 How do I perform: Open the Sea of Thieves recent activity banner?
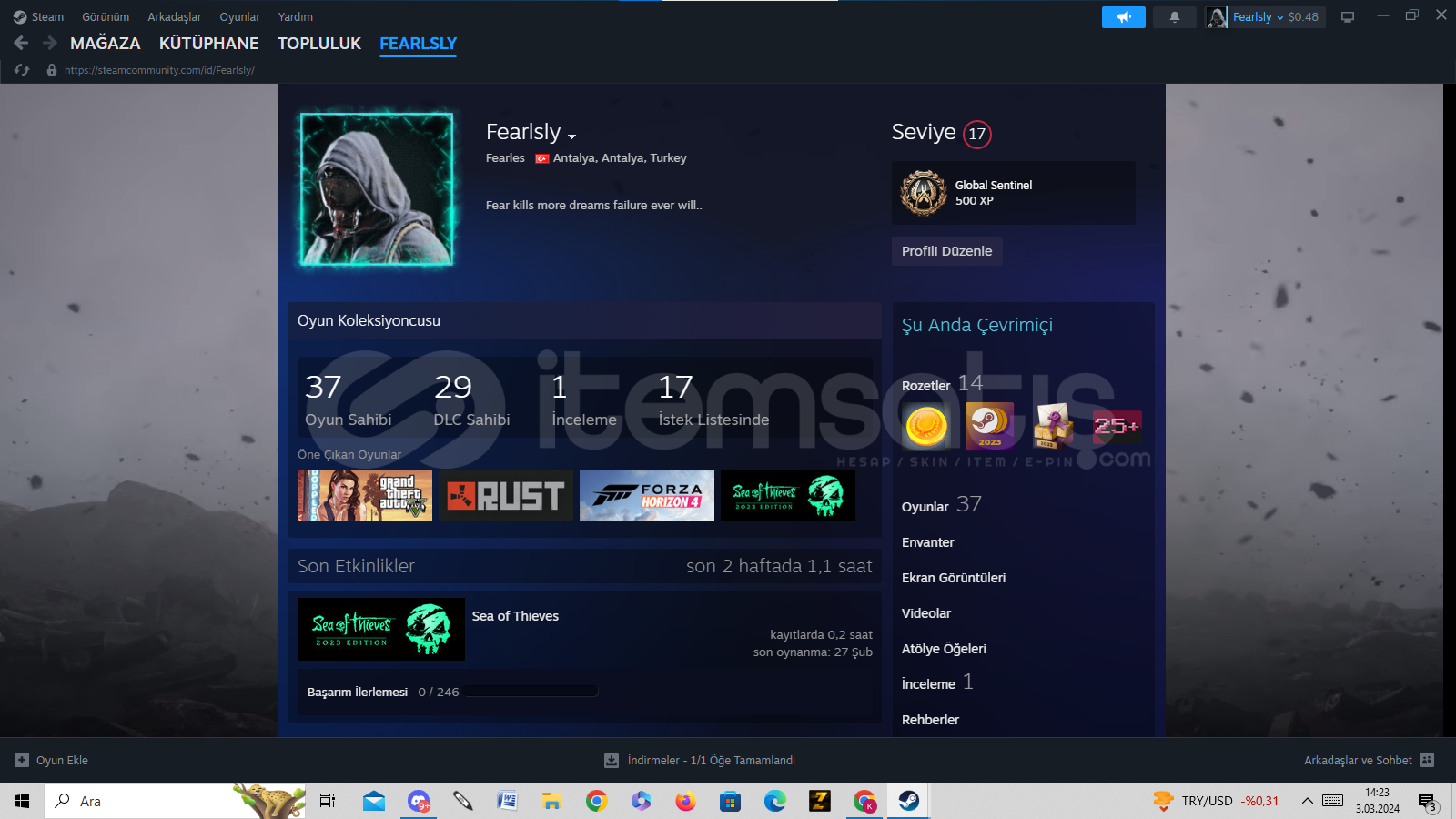[x=381, y=629]
